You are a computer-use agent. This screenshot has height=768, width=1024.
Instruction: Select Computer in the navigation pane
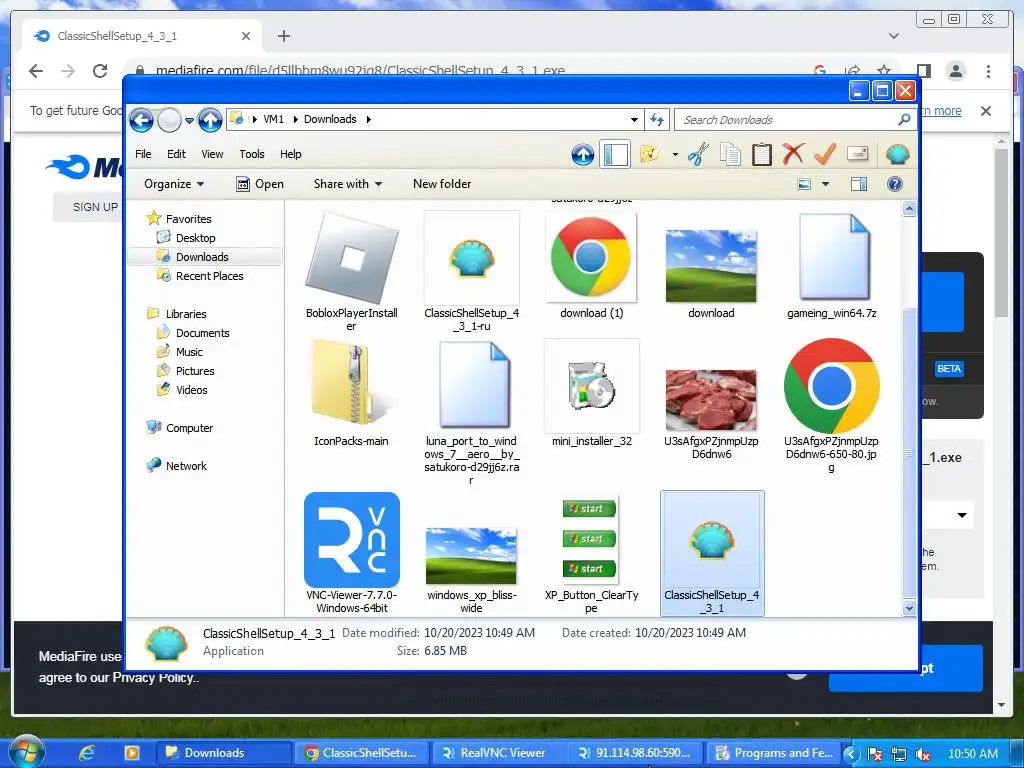tap(189, 428)
